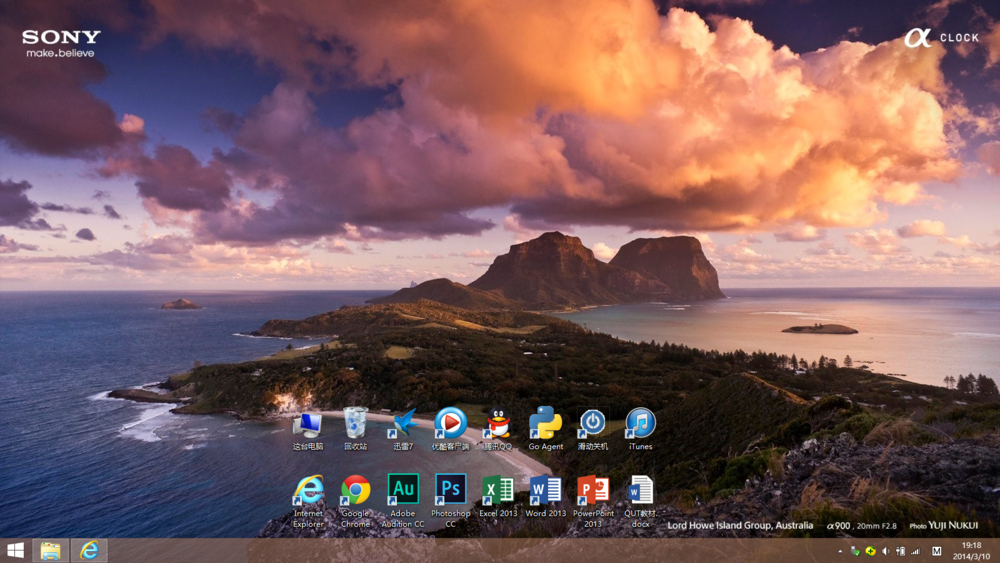
Task: Select the Photoshop CC shortcut
Action: tap(450, 501)
